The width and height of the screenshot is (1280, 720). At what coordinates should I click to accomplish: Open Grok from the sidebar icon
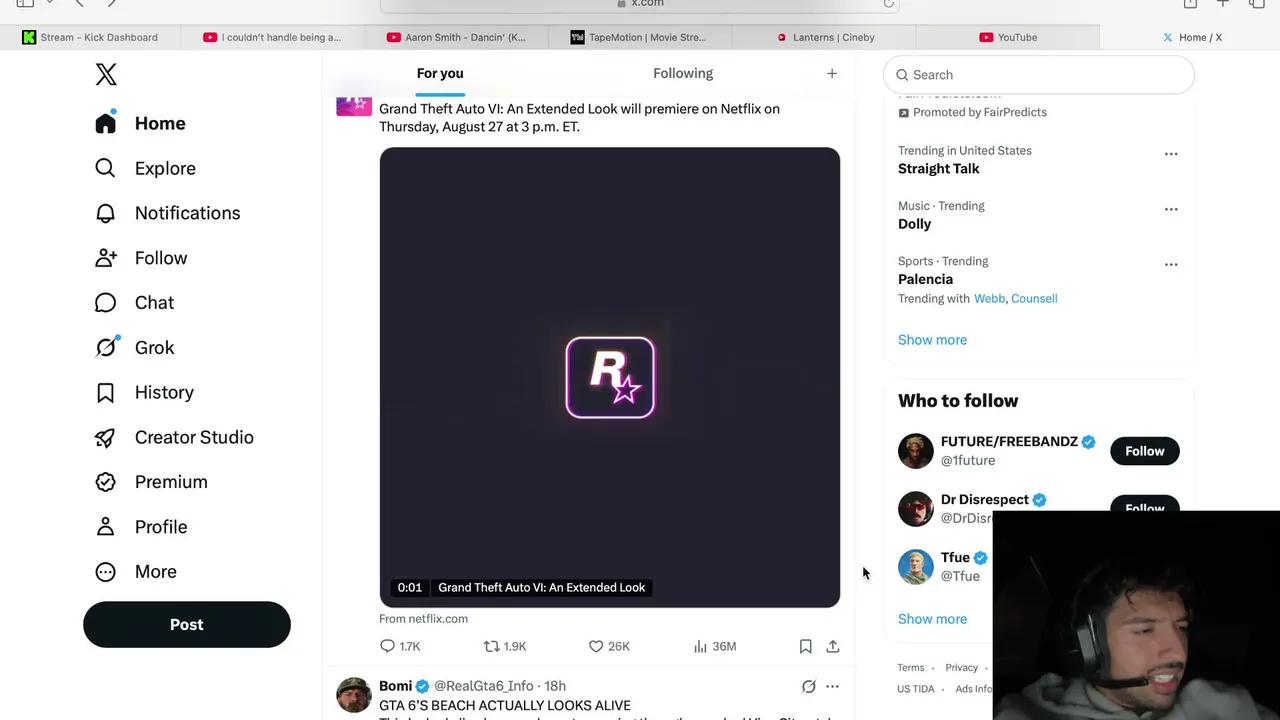(105, 347)
